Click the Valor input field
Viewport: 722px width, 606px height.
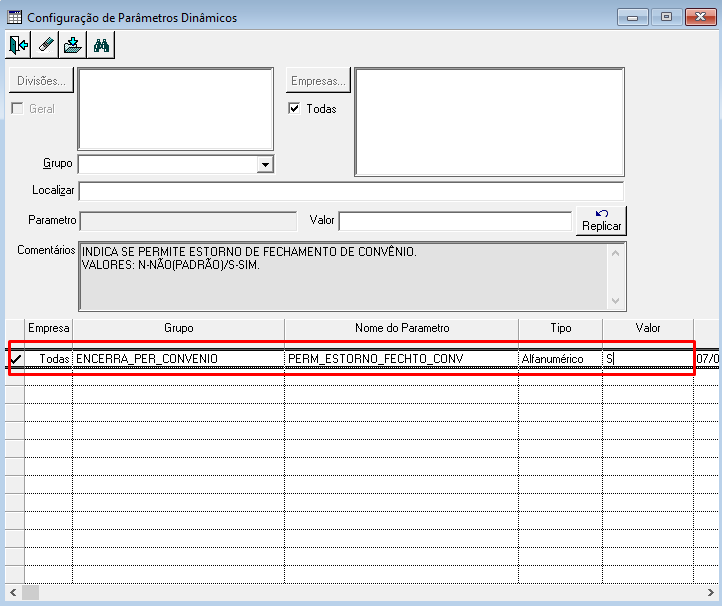455,221
